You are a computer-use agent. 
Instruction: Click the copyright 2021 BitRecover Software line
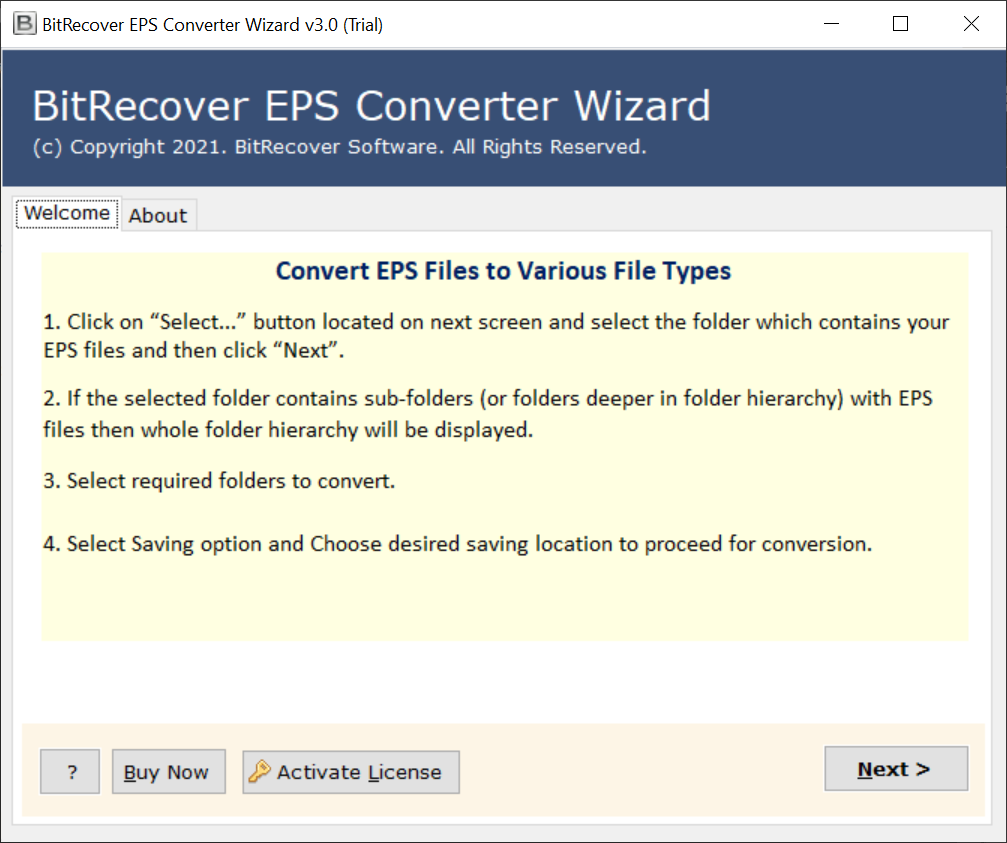click(339, 147)
